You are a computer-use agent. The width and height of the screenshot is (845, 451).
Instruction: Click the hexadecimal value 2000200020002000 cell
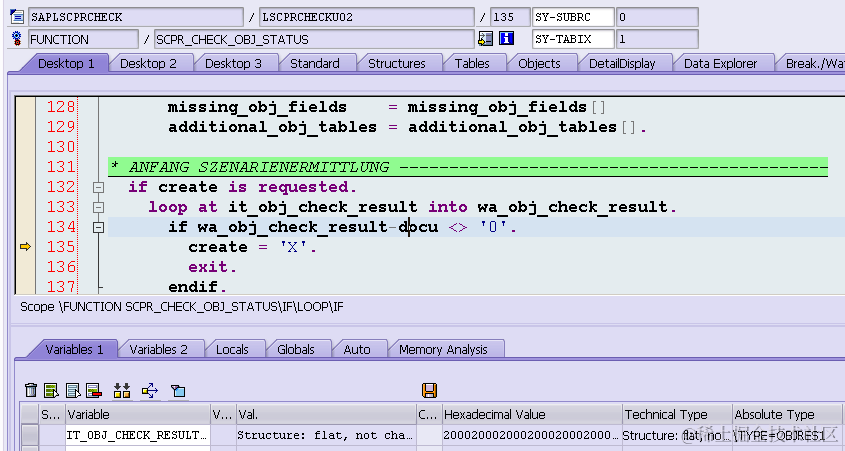pos(532,435)
